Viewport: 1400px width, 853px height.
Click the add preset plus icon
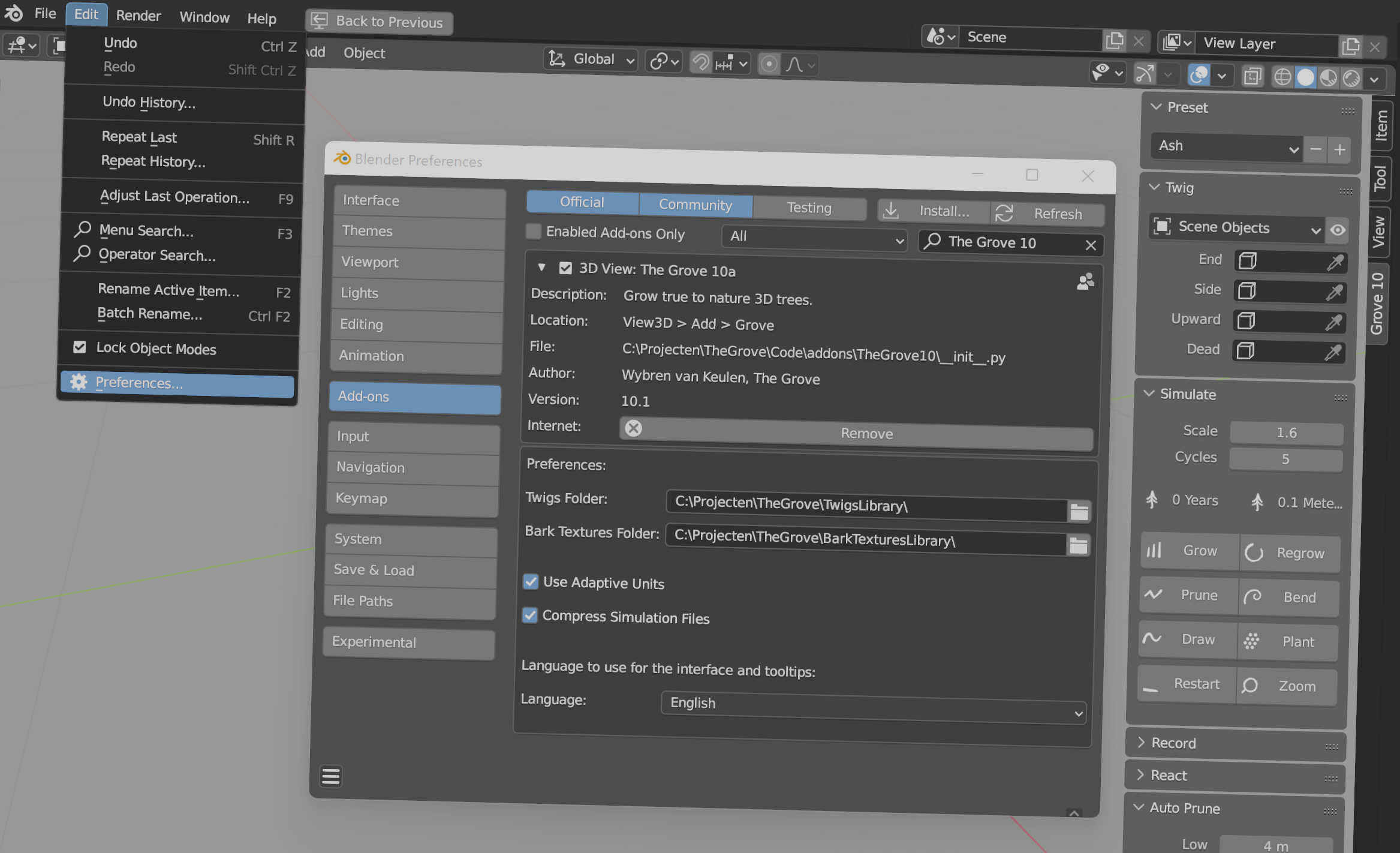click(1339, 150)
